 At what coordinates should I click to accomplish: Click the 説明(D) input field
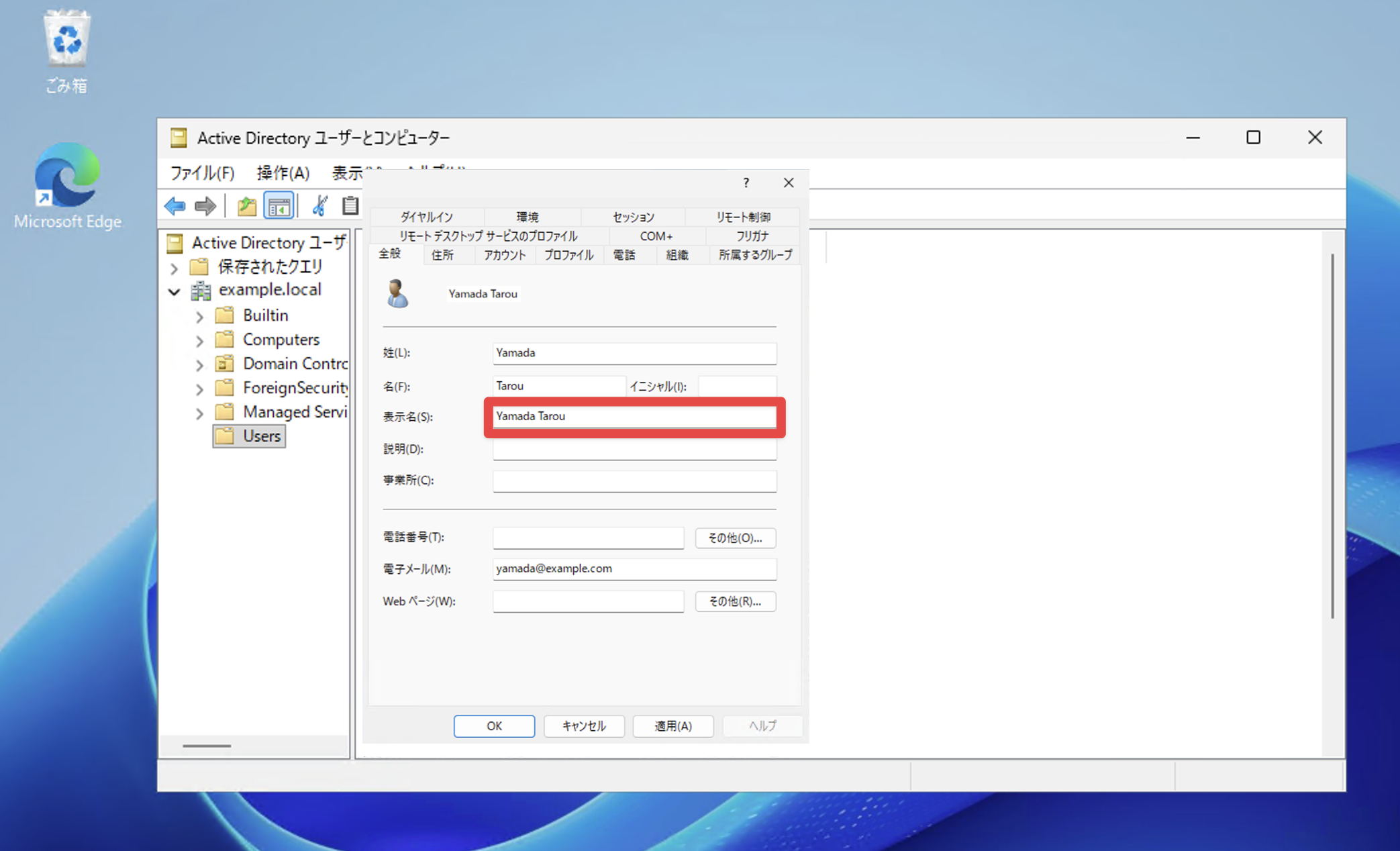634,449
